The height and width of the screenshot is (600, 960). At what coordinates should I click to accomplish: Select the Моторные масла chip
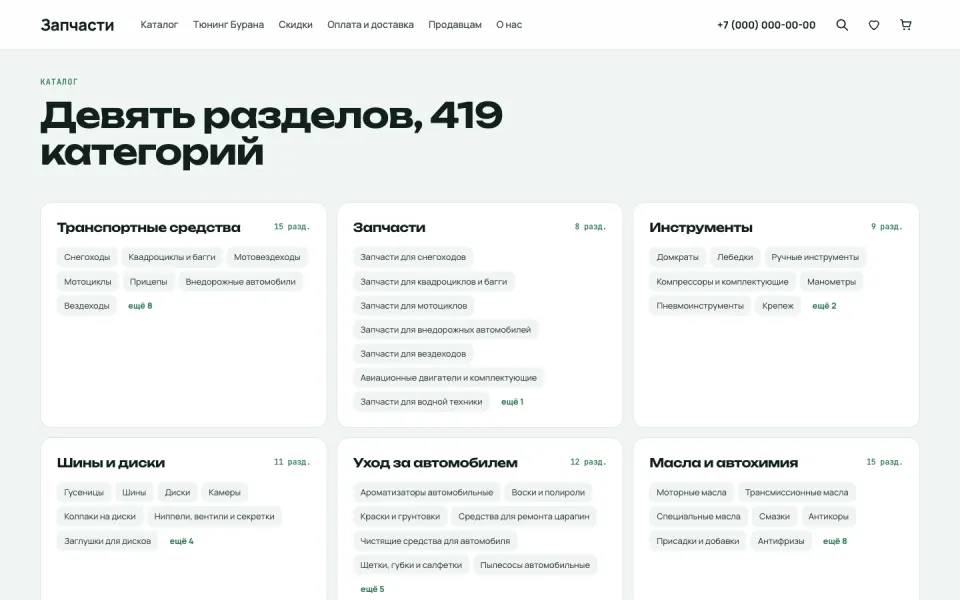pyautogui.click(x=691, y=492)
